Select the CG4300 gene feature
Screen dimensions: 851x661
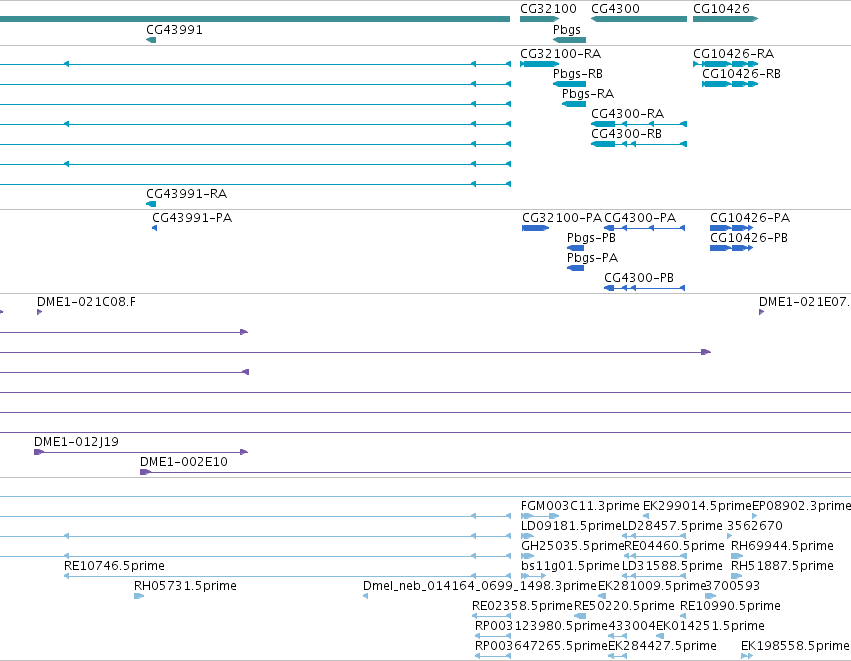639,19
